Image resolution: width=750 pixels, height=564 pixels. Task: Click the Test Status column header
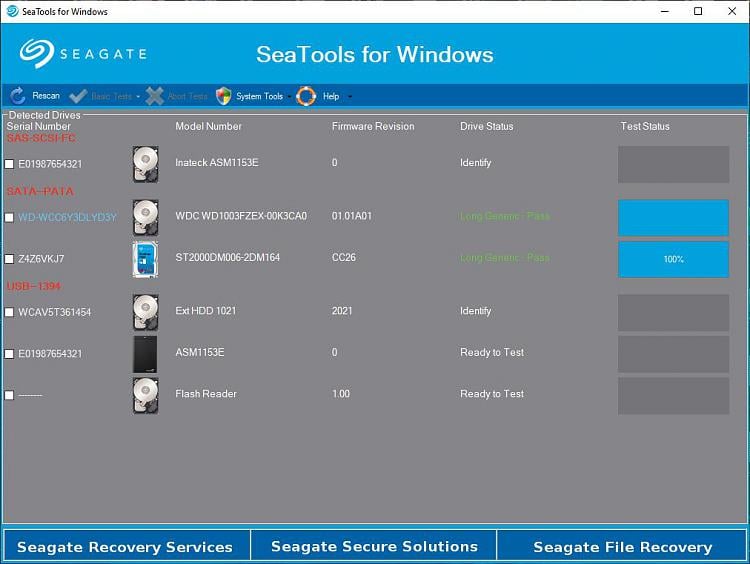pyautogui.click(x=645, y=126)
